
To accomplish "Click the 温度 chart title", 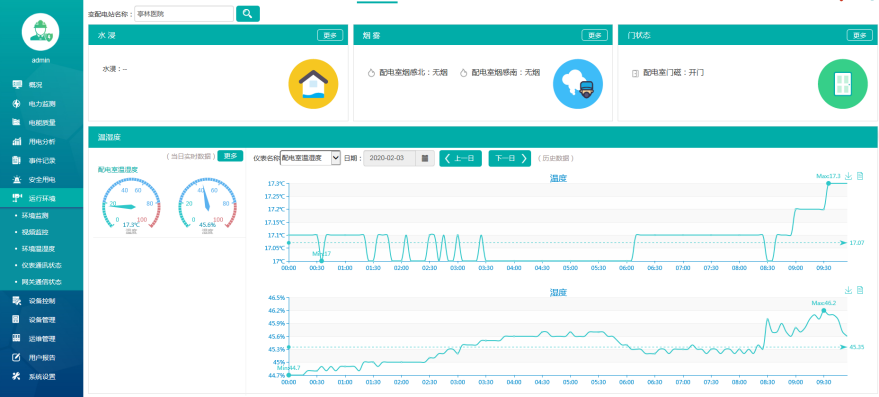I will point(558,179).
